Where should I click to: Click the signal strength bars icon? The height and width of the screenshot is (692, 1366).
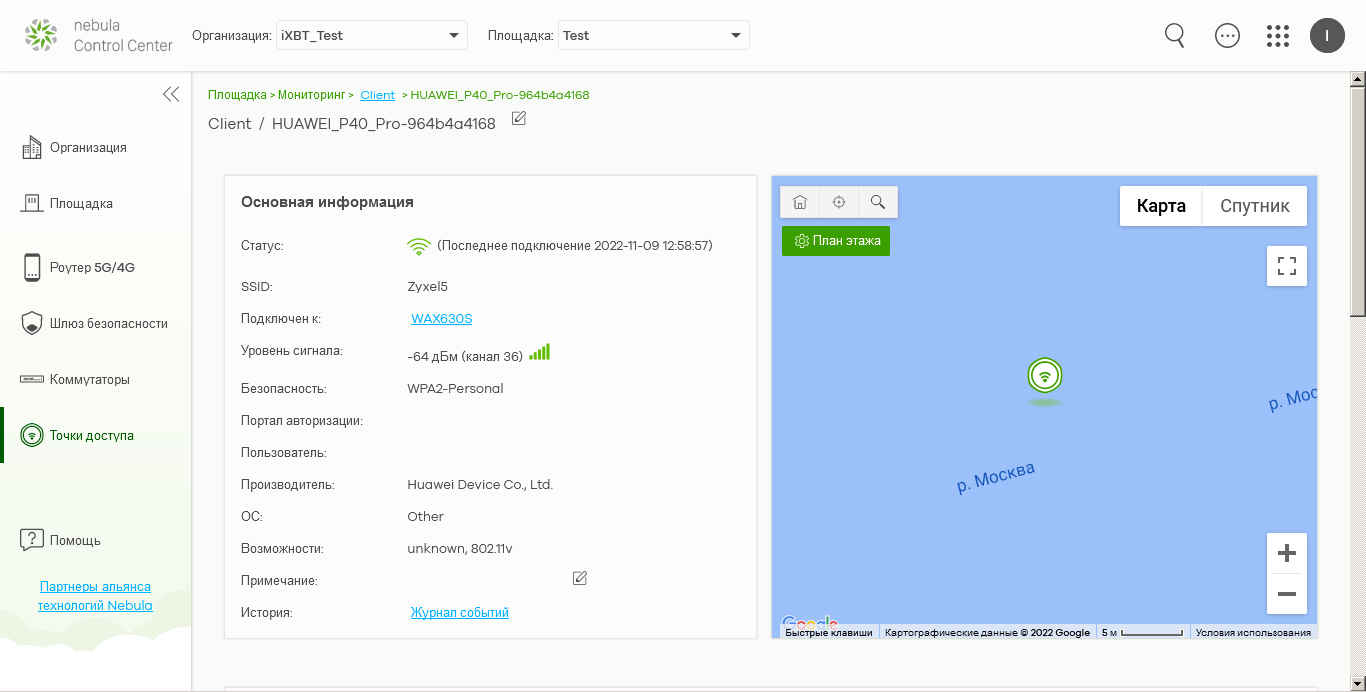540,352
